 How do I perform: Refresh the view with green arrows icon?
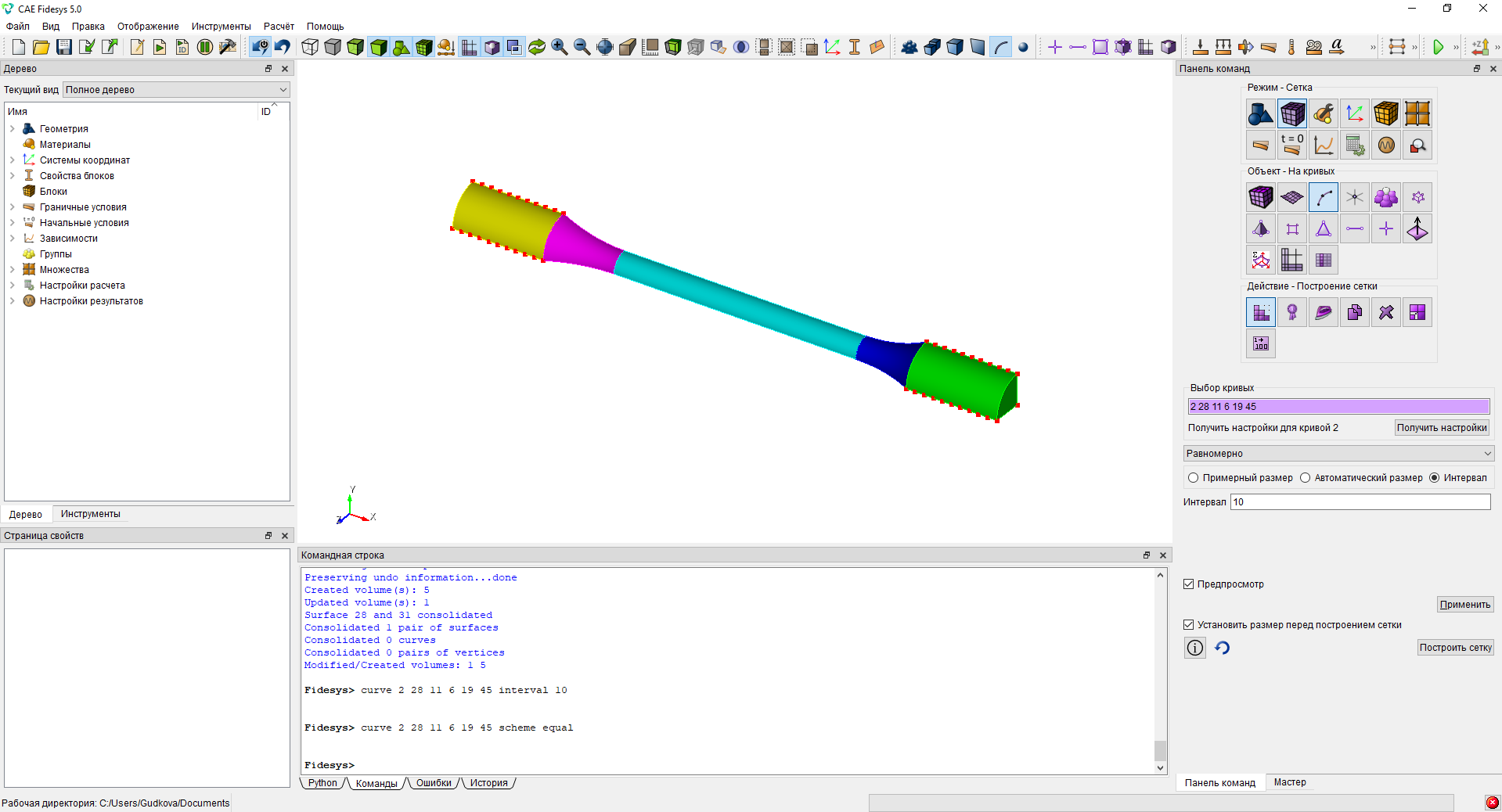pyautogui.click(x=537, y=47)
